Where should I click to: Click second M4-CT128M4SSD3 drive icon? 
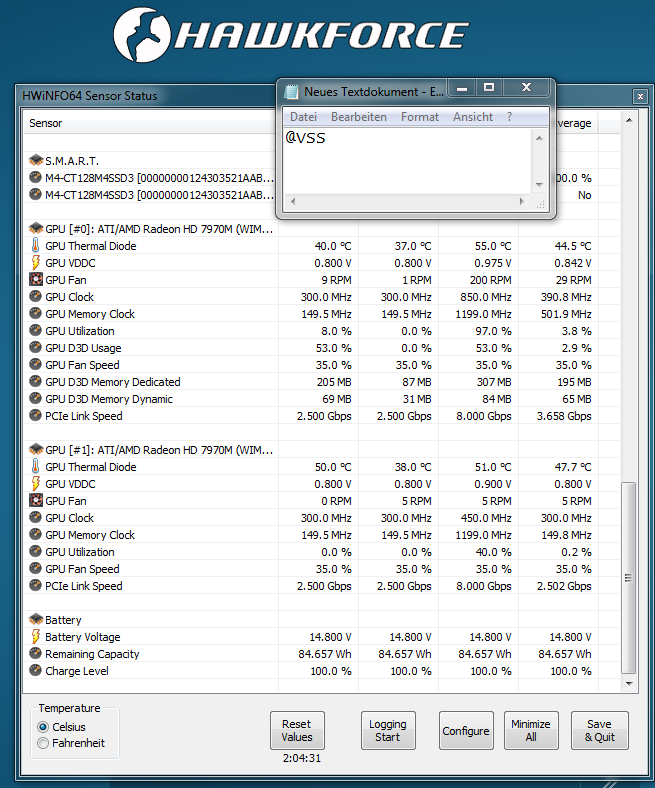pyautogui.click(x=35, y=194)
